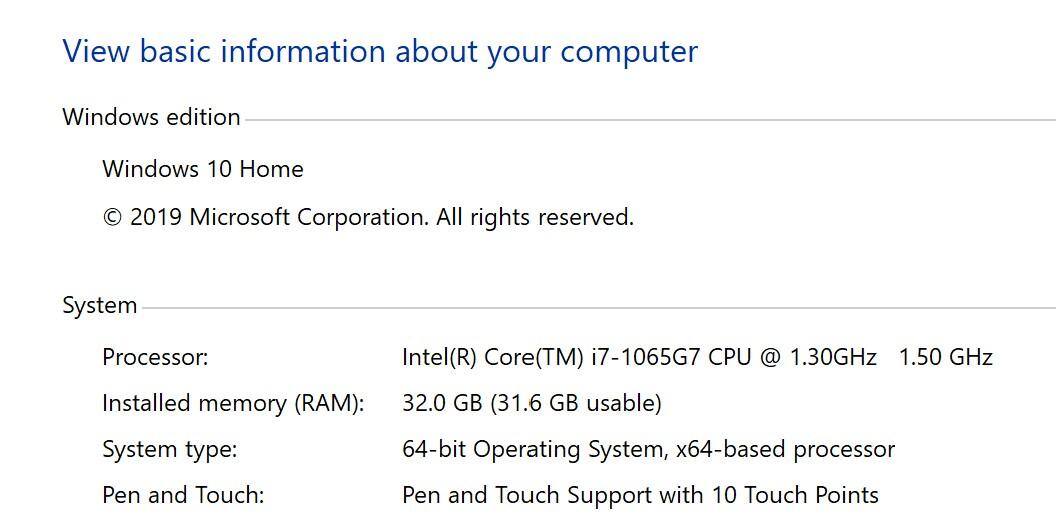
Task: Select the 'Windows 10 Home' edition text
Action: pos(203,169)
